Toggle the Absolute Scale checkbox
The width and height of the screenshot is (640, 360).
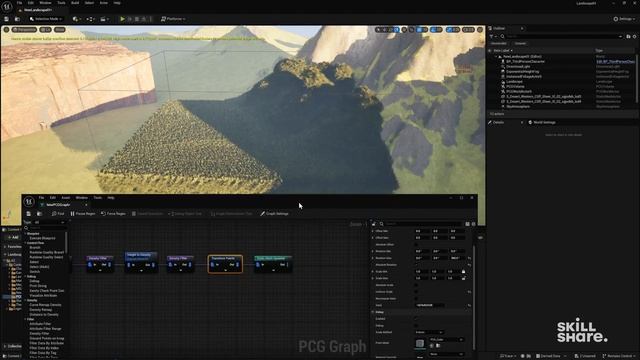click(416, 285)
